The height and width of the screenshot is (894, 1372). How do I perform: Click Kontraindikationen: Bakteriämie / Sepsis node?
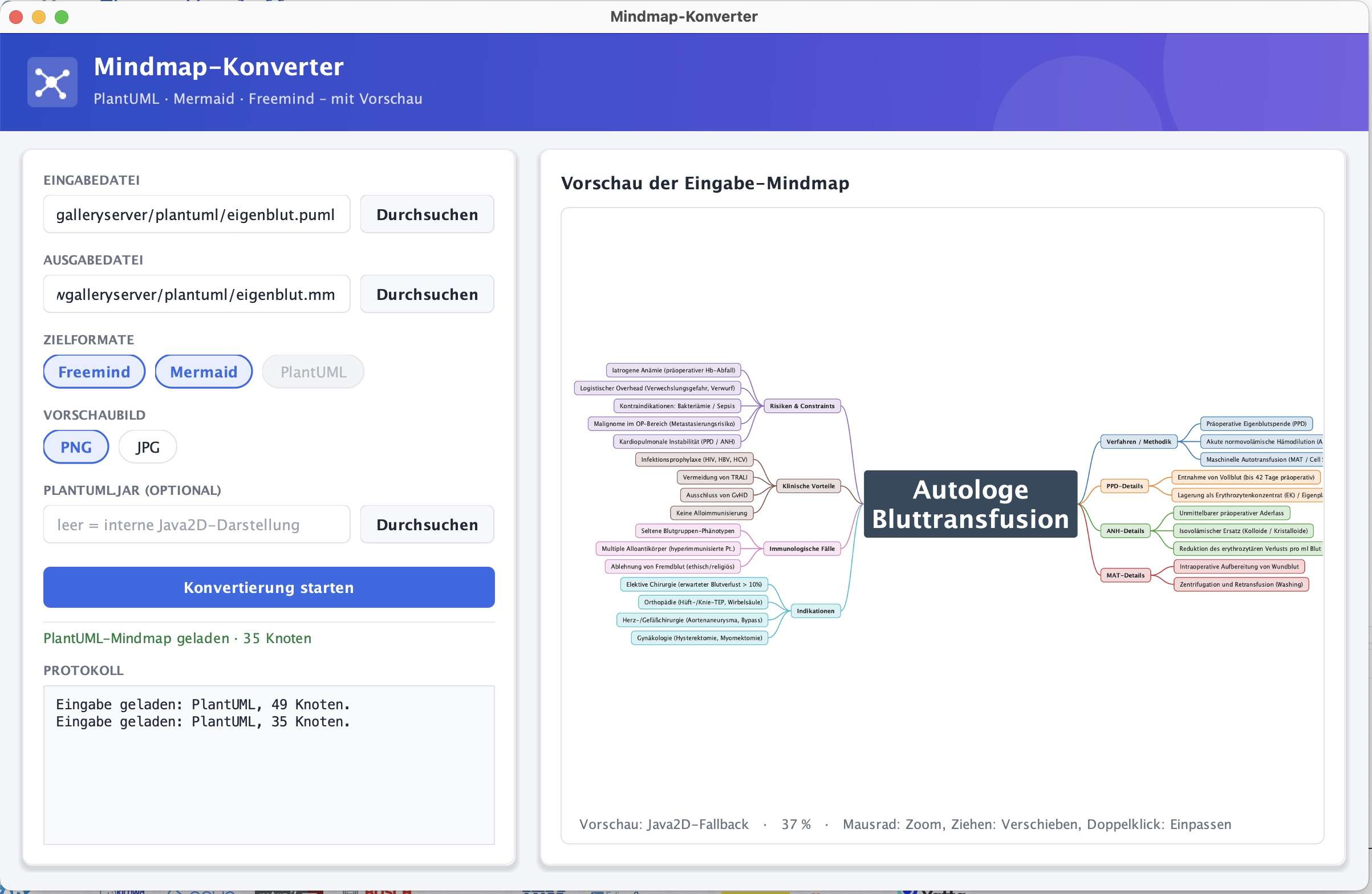[677, 406]
